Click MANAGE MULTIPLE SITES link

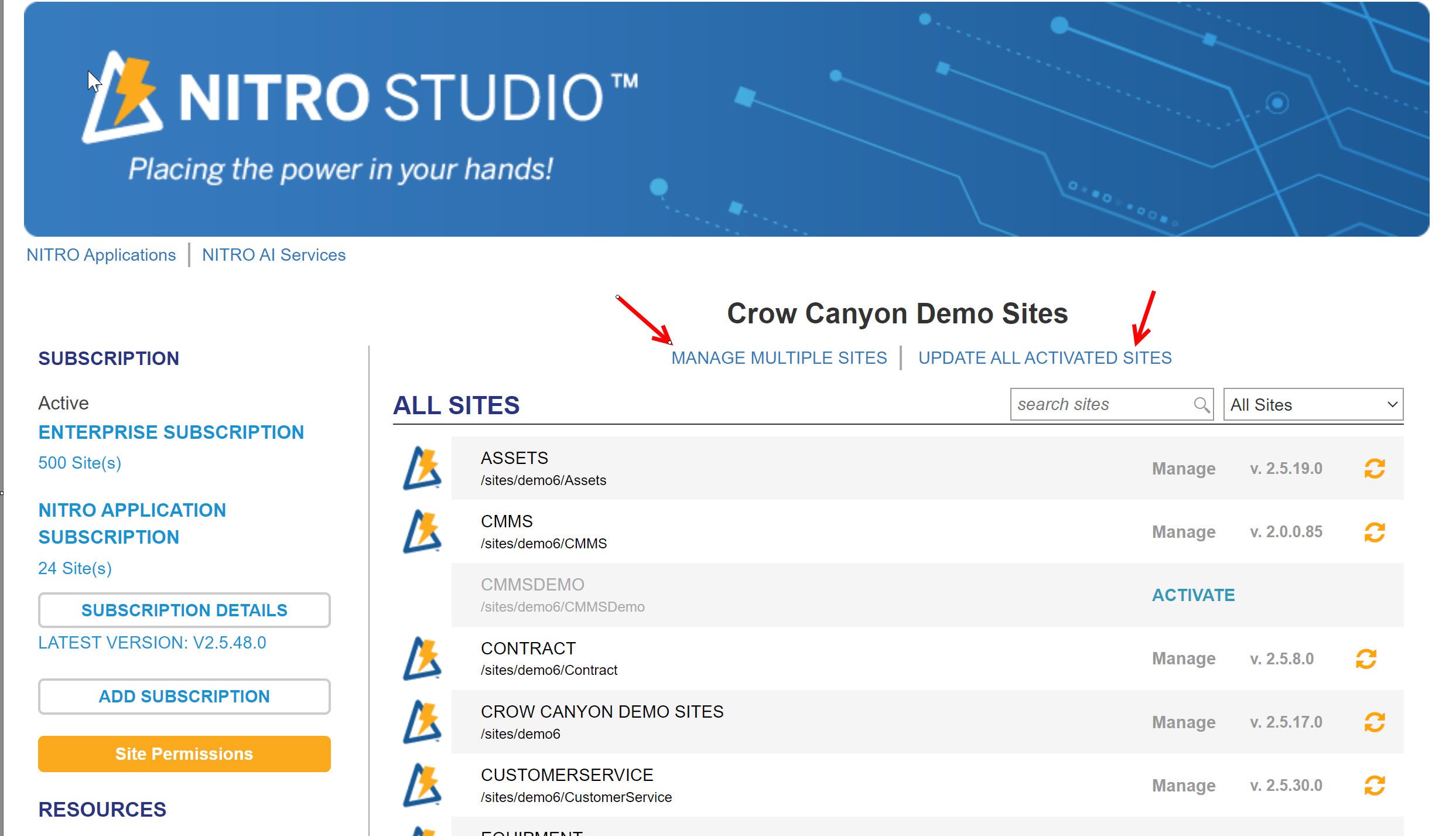pyautogui.click(x=779, y=358)
